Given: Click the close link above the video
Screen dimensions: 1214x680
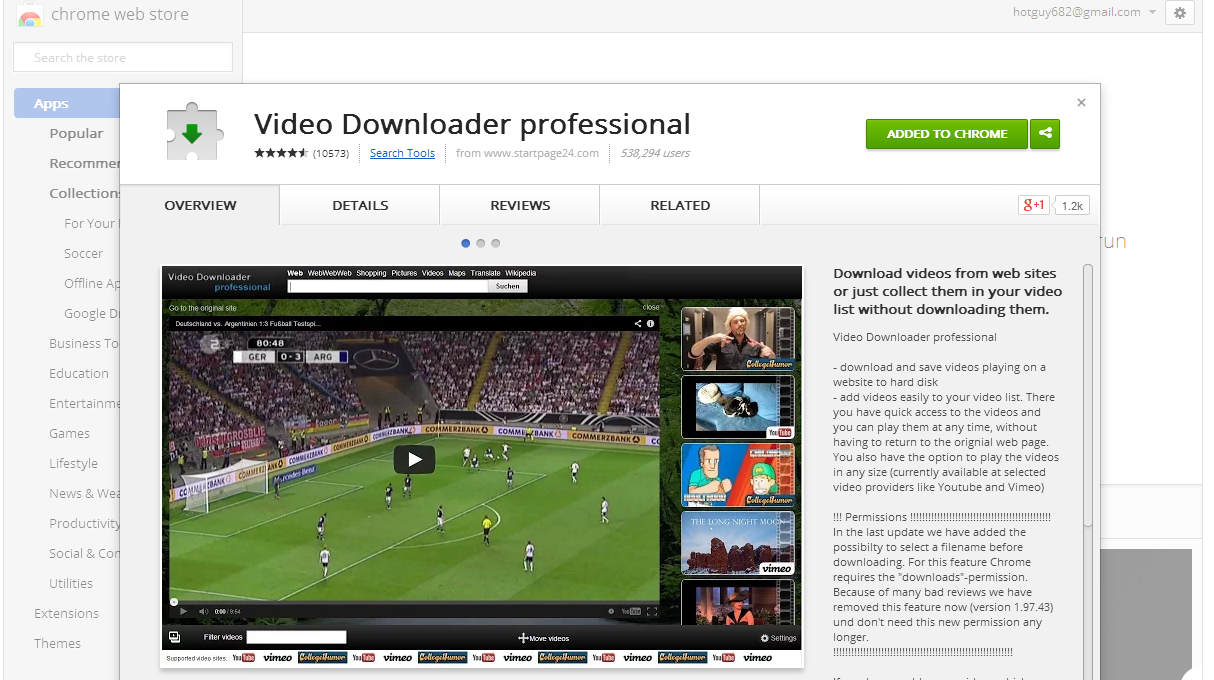Looking at the screenshot, I should pyautogui.click(x=651, y=308).
